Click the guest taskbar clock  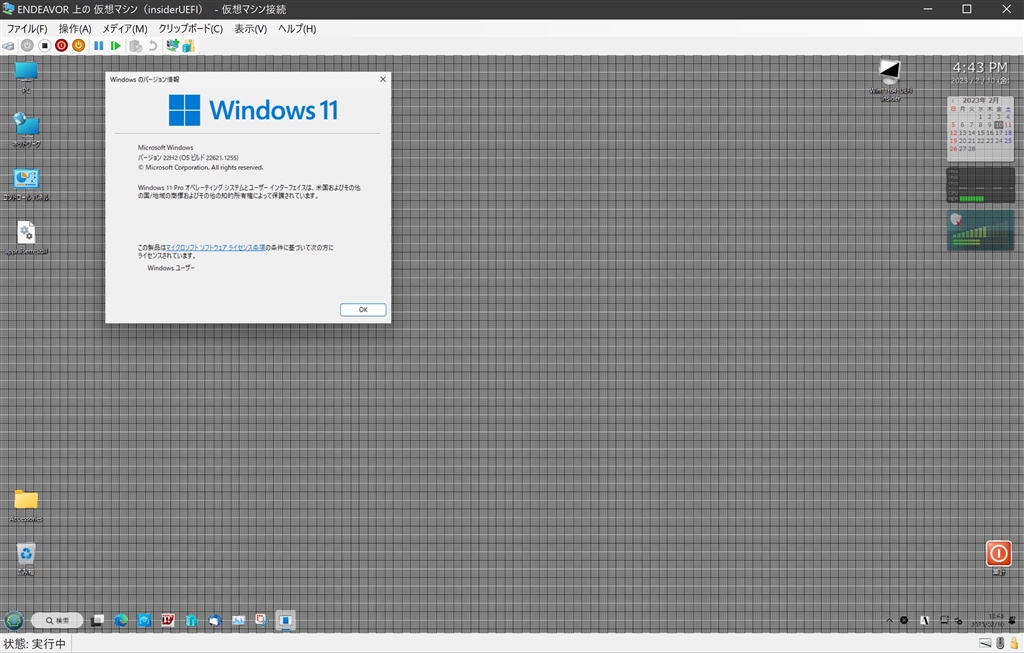point(987,620)
